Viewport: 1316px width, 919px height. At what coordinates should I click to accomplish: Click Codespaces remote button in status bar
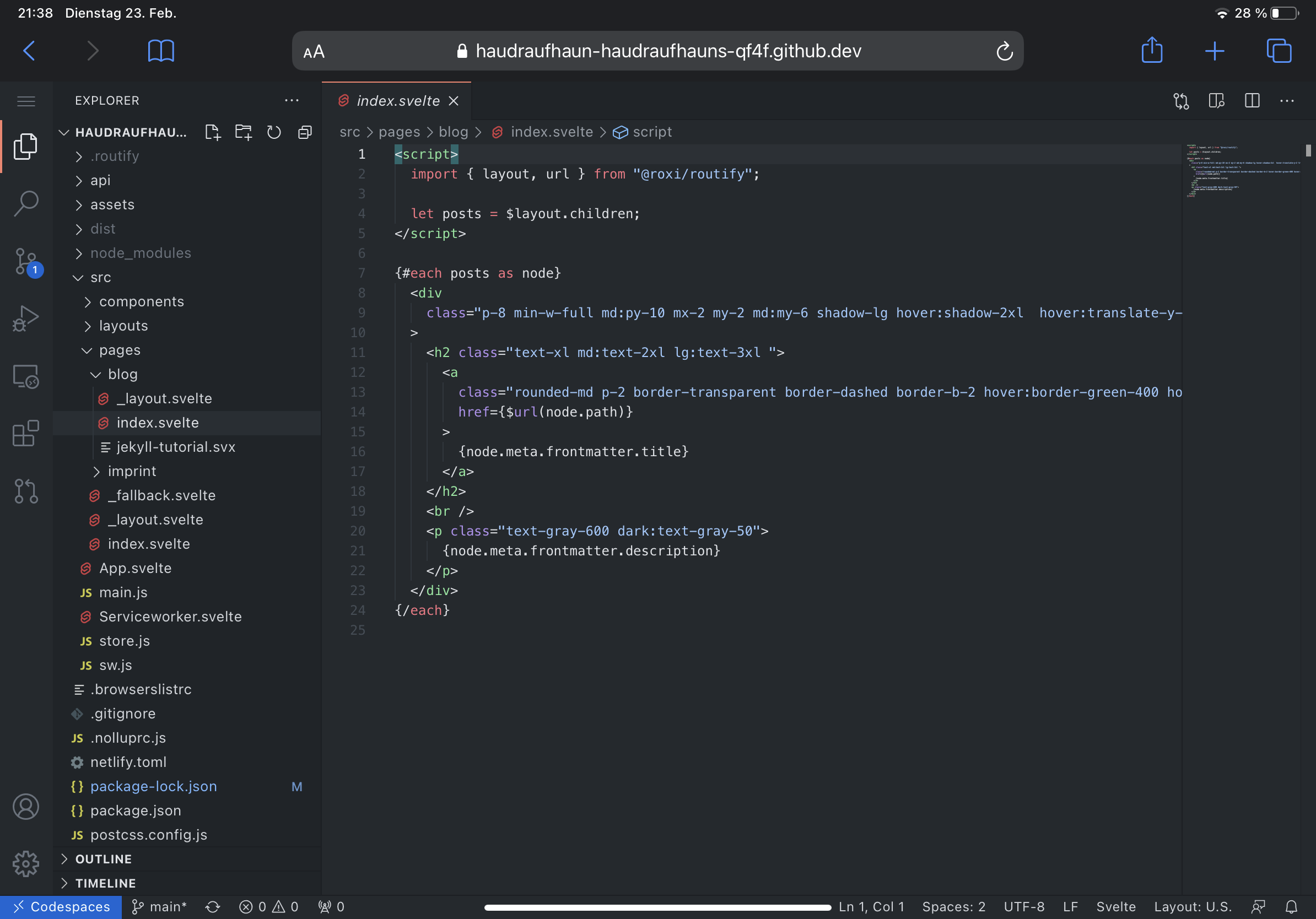61,906
